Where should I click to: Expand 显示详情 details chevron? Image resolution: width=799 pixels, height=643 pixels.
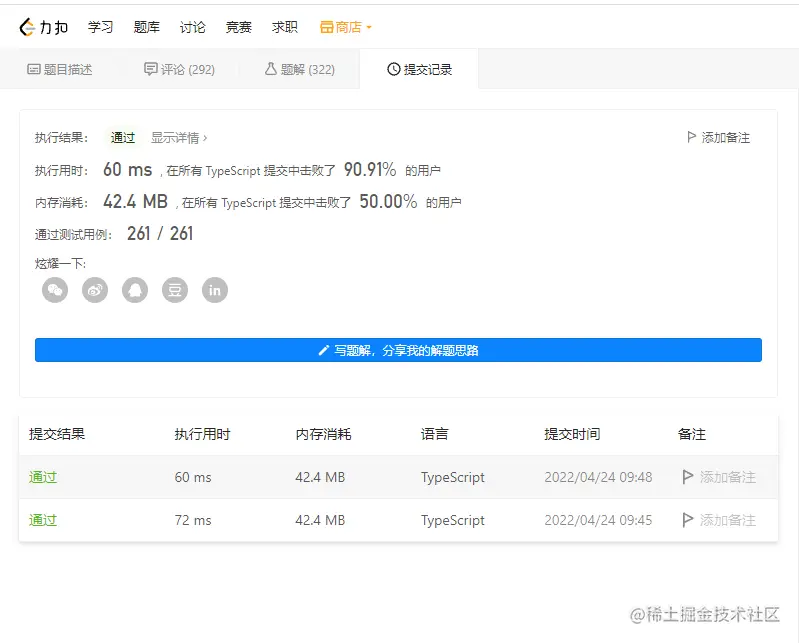[x=205, y=138]
